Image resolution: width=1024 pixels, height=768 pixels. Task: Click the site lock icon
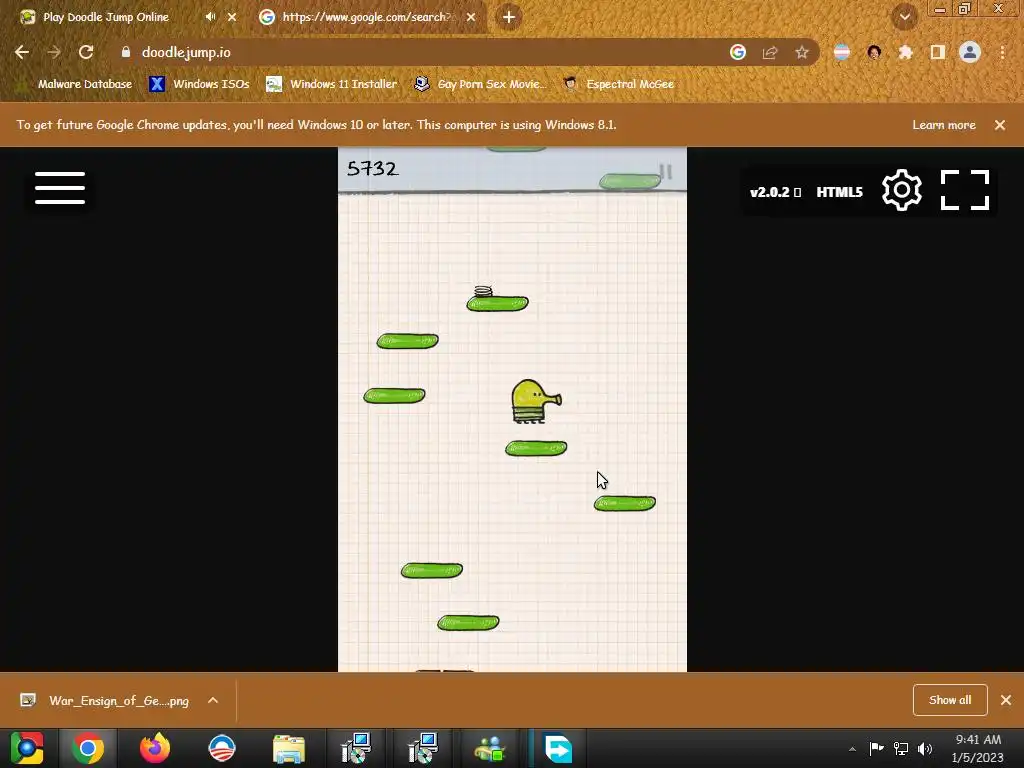(125, 52)
